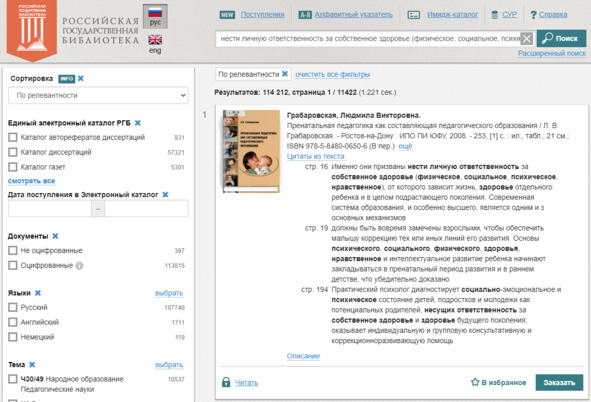Open Справка menu link
Viewport: 591px width, 402px height.
(x=553, y=15)
